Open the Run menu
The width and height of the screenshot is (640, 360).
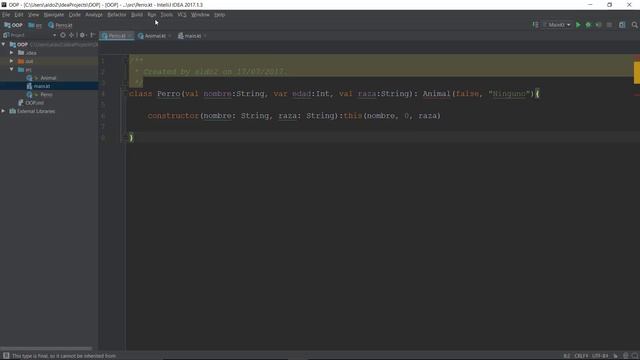click(152, 15)
